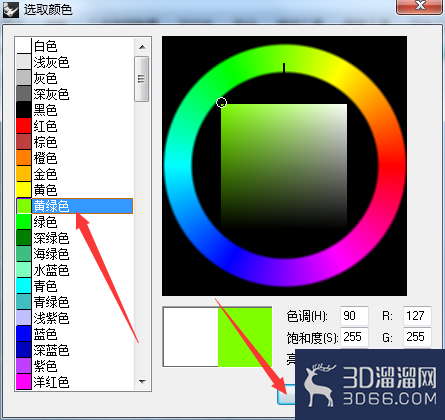Select 金色 in the color list
This screenshot has width=445, height=420.
point(75,174)
